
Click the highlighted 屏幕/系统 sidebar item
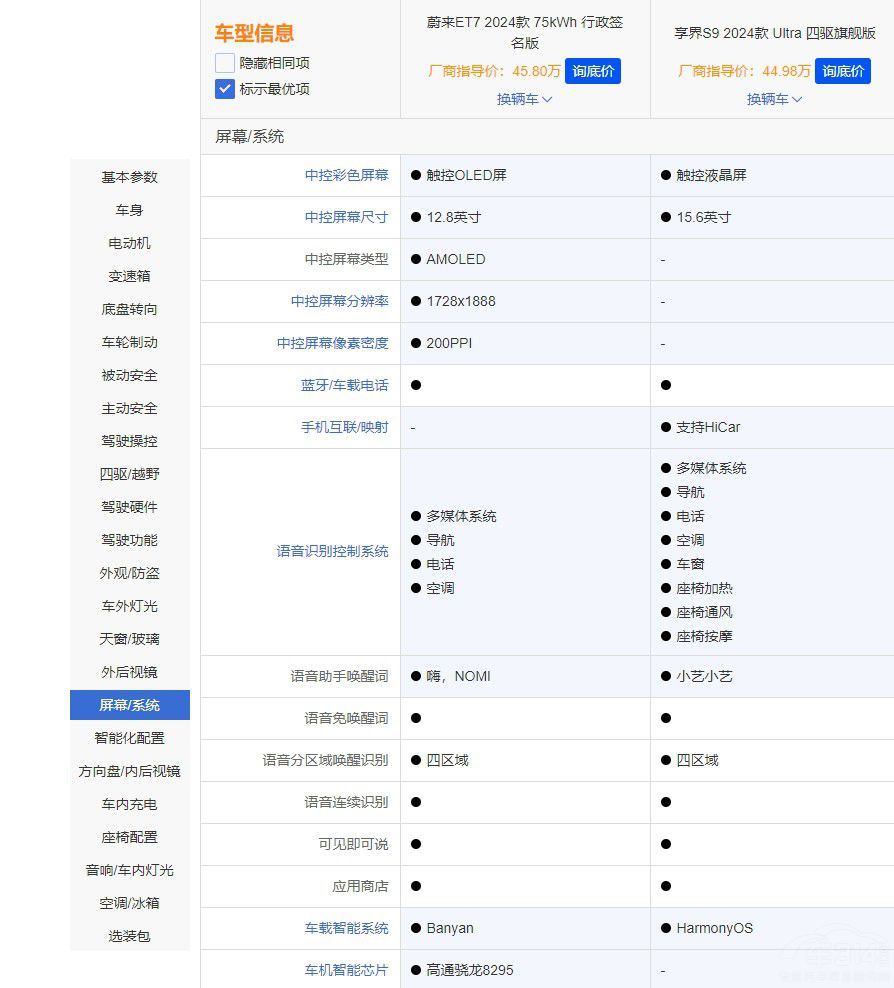[x=129, y=705]
